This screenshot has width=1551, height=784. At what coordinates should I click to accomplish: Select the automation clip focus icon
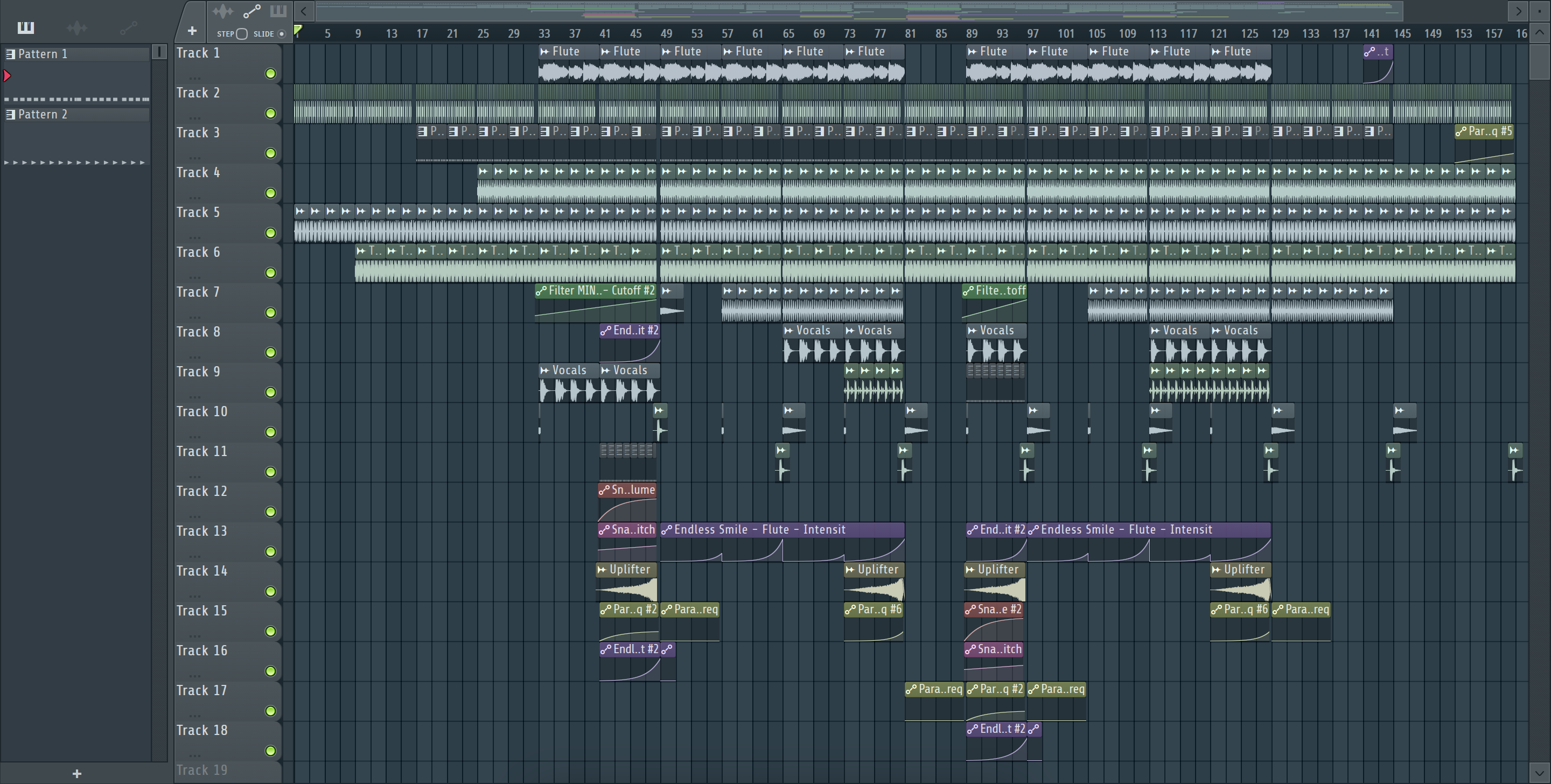click(x=251, y=11)
